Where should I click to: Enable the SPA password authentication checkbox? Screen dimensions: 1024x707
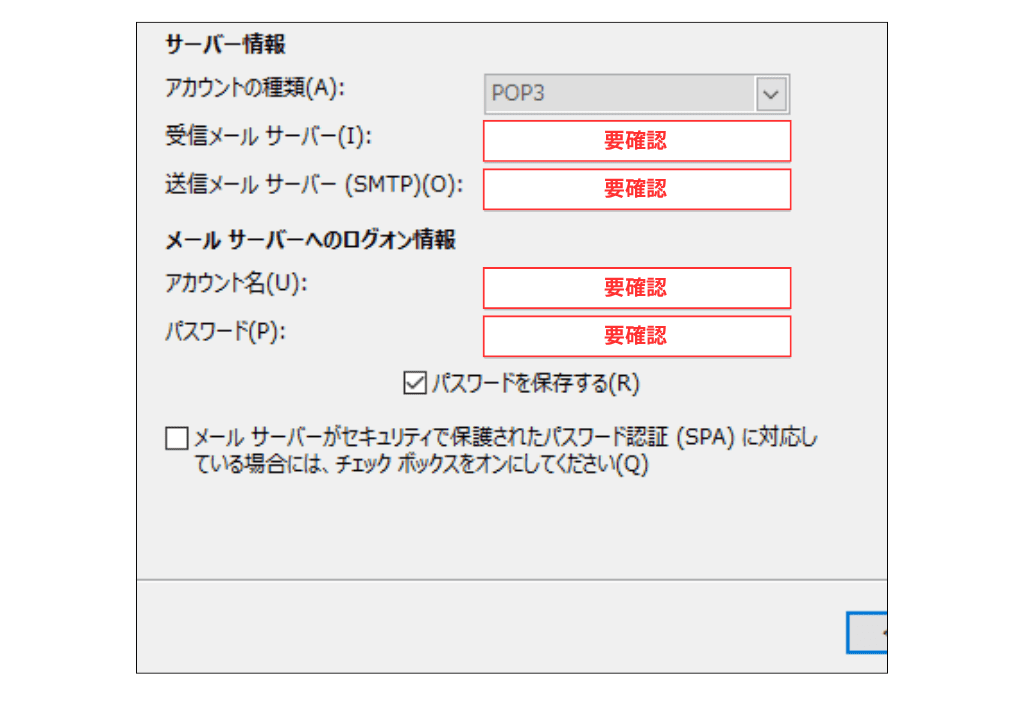[x=177, y=438]
